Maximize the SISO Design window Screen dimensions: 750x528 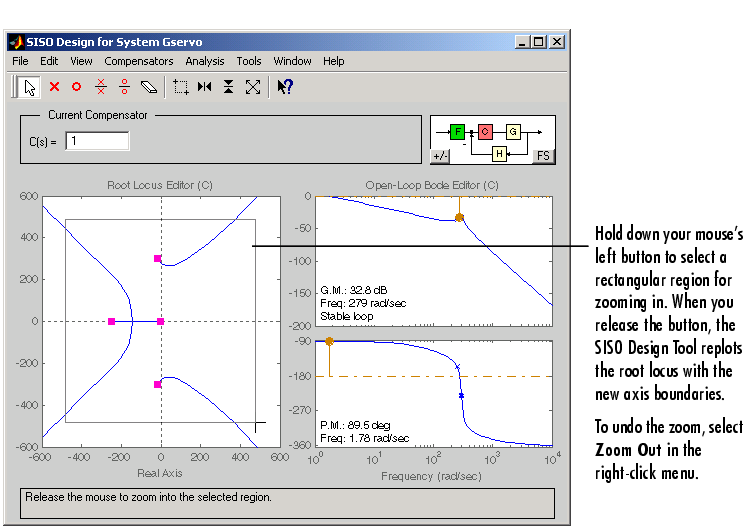coord(539,42)
